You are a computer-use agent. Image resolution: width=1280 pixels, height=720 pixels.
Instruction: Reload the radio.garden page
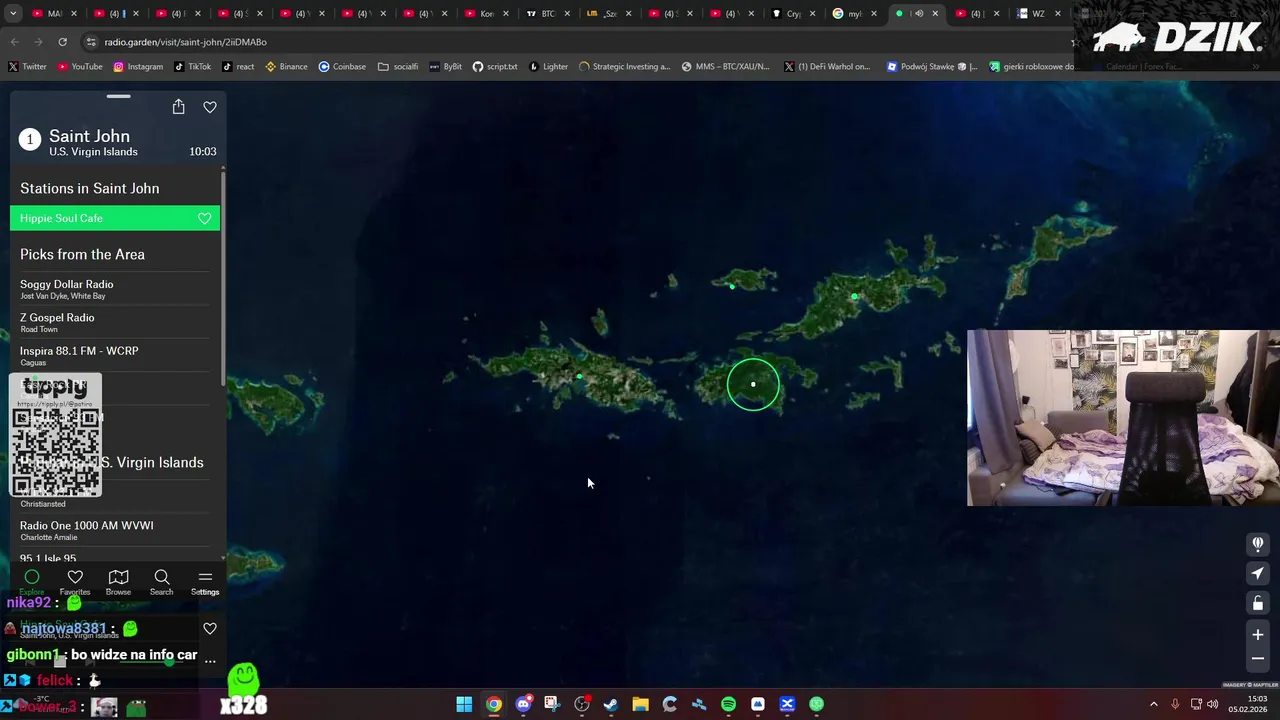(62, 42)
